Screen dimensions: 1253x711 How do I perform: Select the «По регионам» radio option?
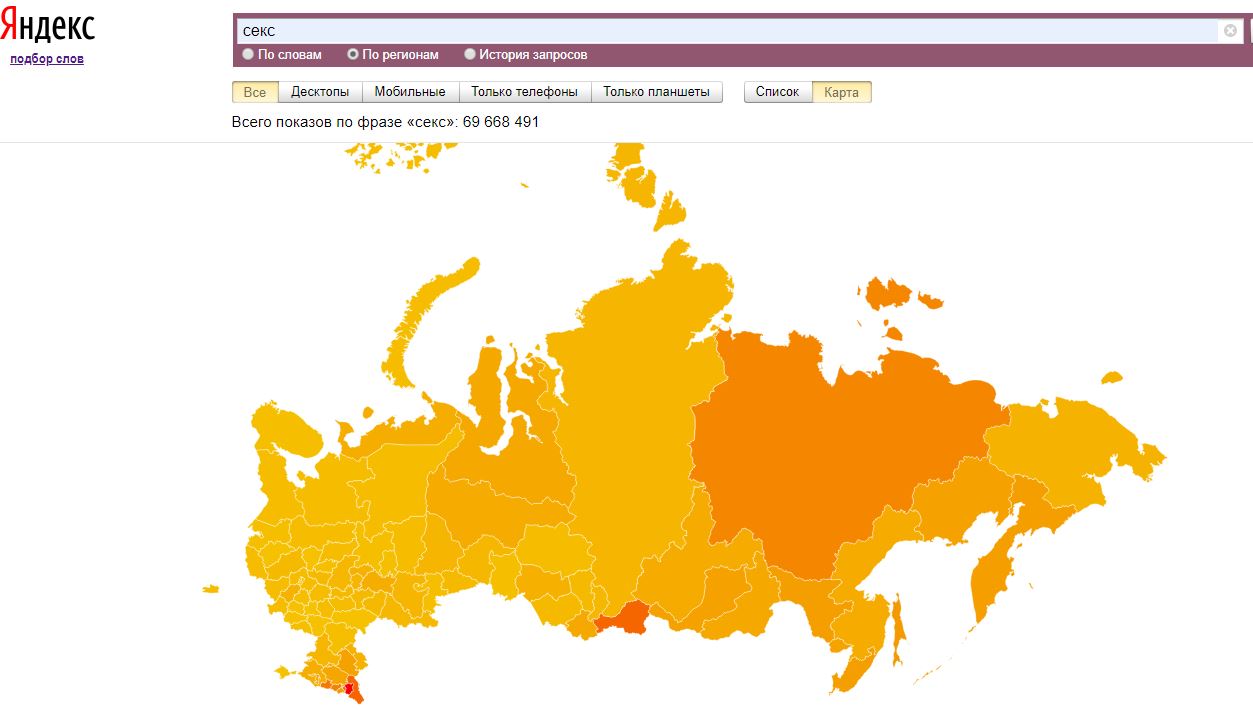point(353,55)
